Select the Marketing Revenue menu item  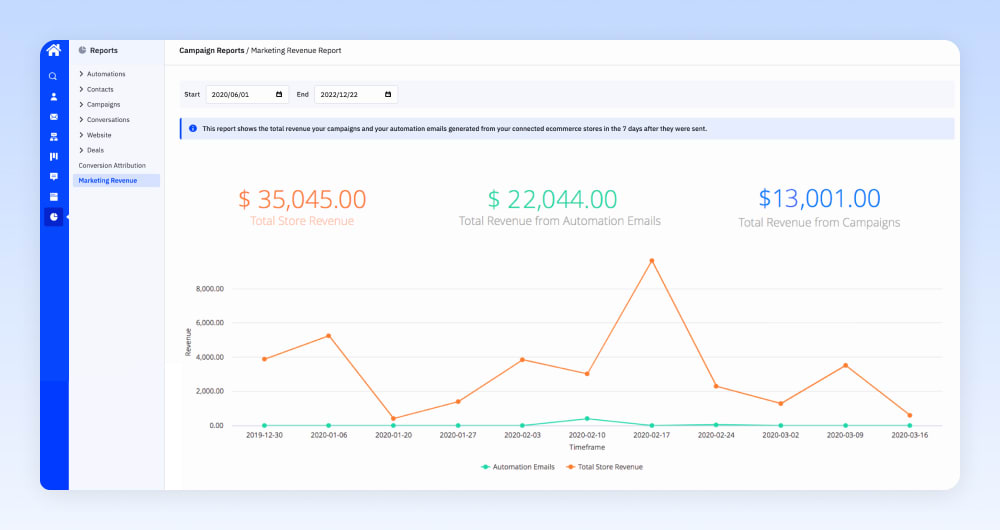[116, 180]
